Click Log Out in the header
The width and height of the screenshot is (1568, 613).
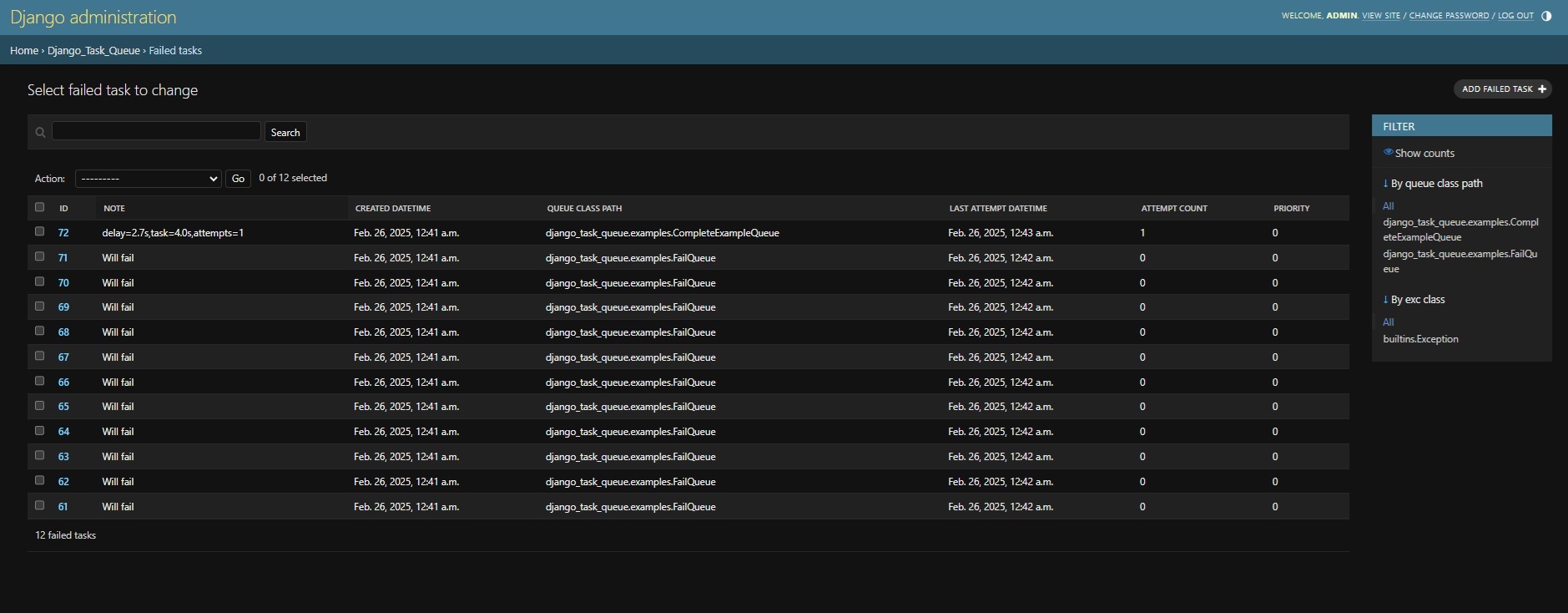(x=1515, y=16)
